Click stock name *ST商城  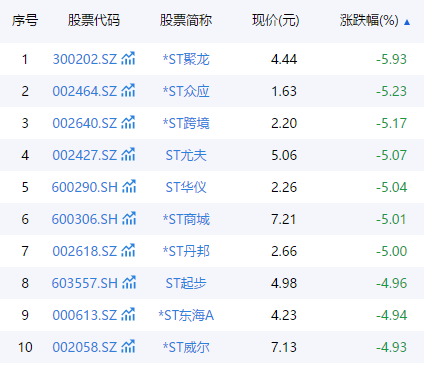pos(186,219)
